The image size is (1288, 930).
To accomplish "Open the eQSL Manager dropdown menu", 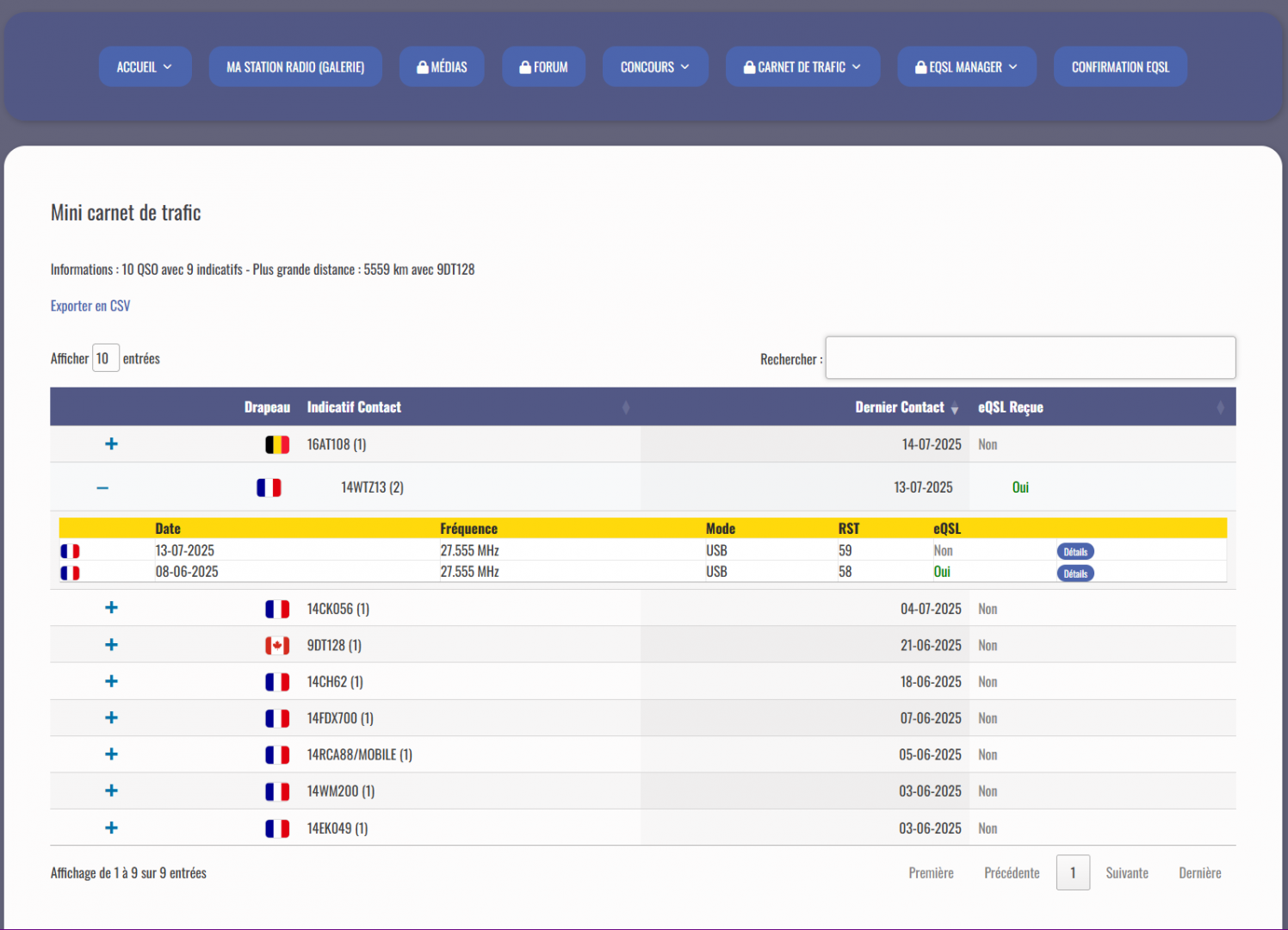I will click(x=966, y=67).
